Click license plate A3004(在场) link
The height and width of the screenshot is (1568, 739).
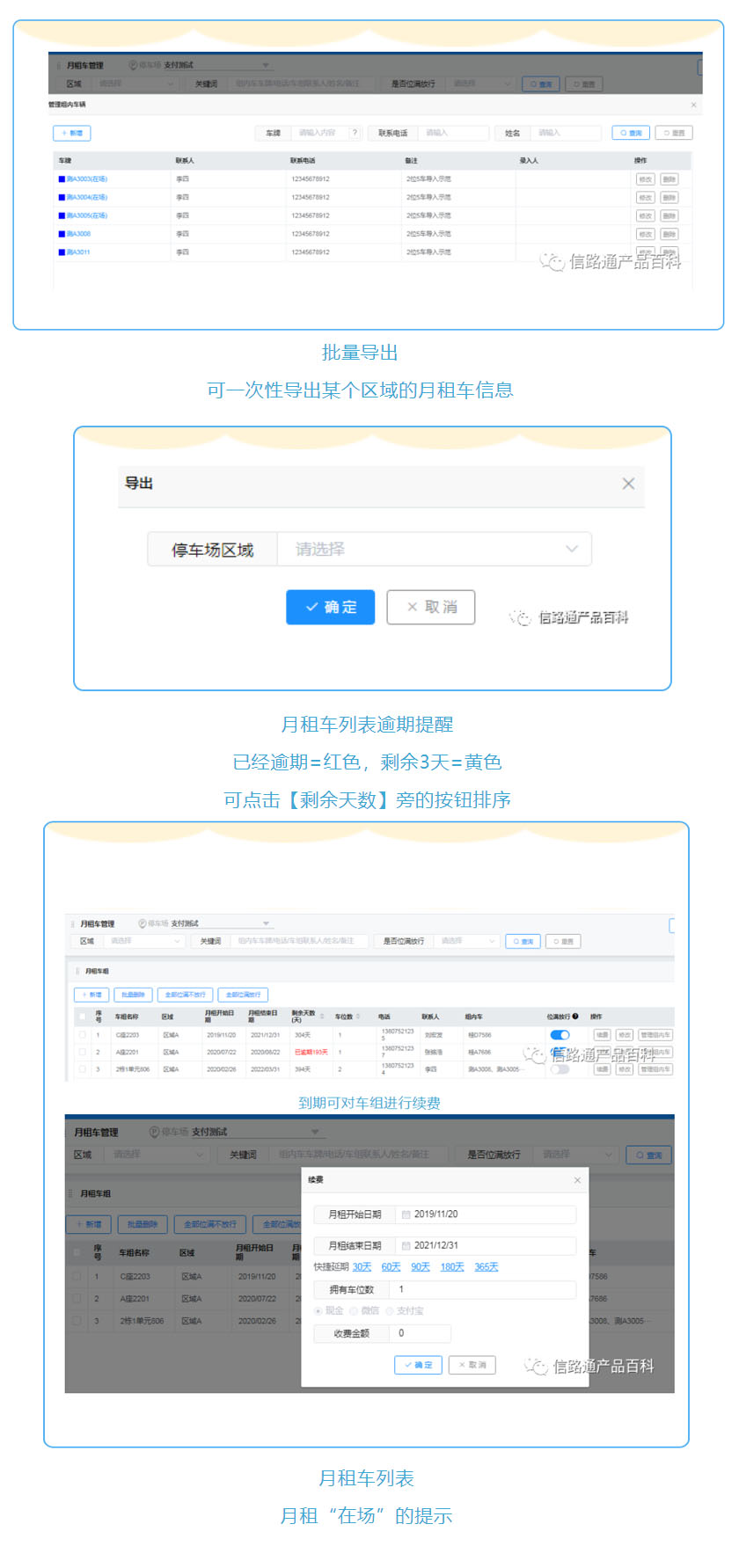pyautogui.click(x=86, y=197)
